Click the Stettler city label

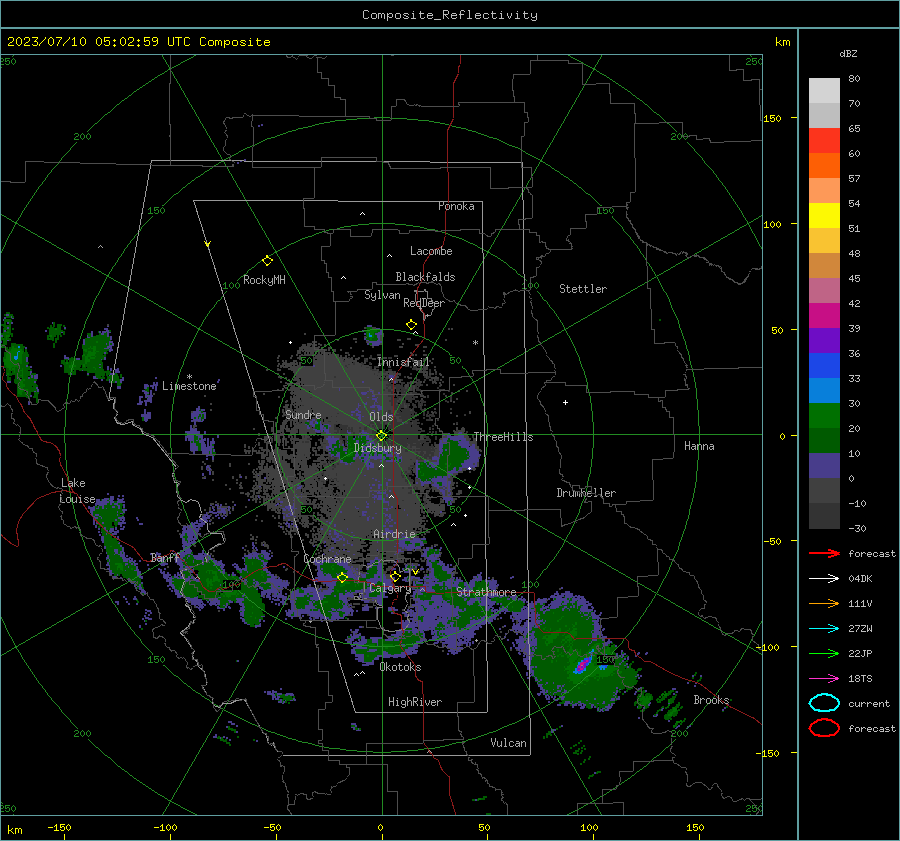tap(583, 289)
